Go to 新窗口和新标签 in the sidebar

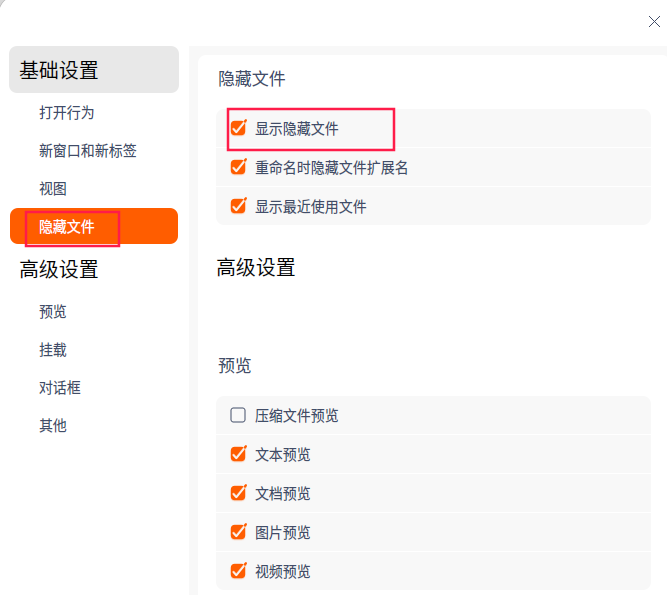pos(88,151)
